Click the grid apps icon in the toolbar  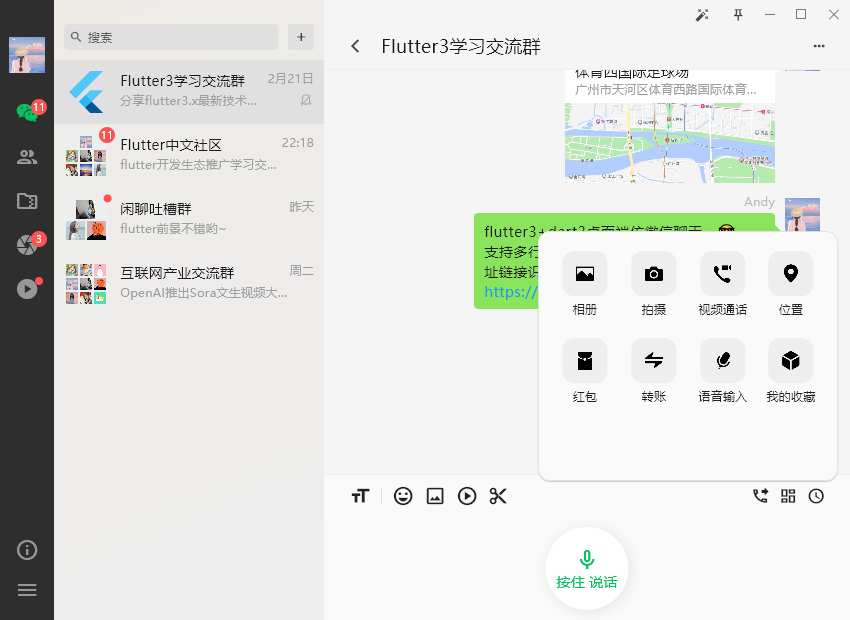pyautogui.click(x=788, y=496)
